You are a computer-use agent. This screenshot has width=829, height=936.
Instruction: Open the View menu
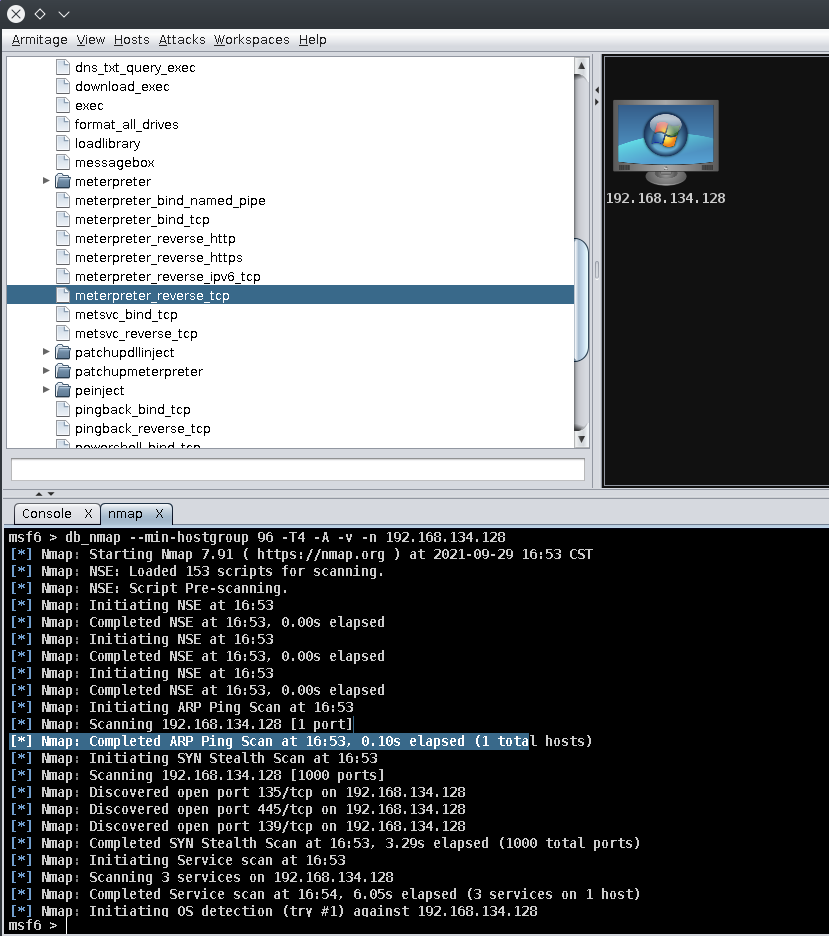(x=91, y=40)
